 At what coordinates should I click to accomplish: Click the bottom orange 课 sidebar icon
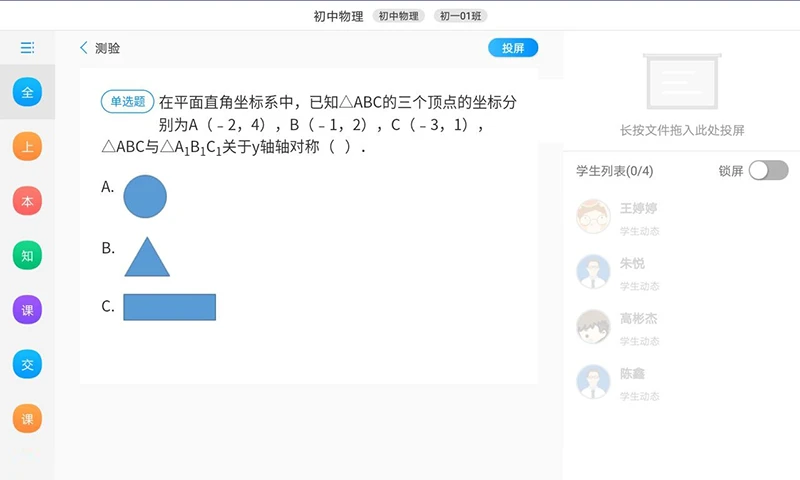[27, 419]
